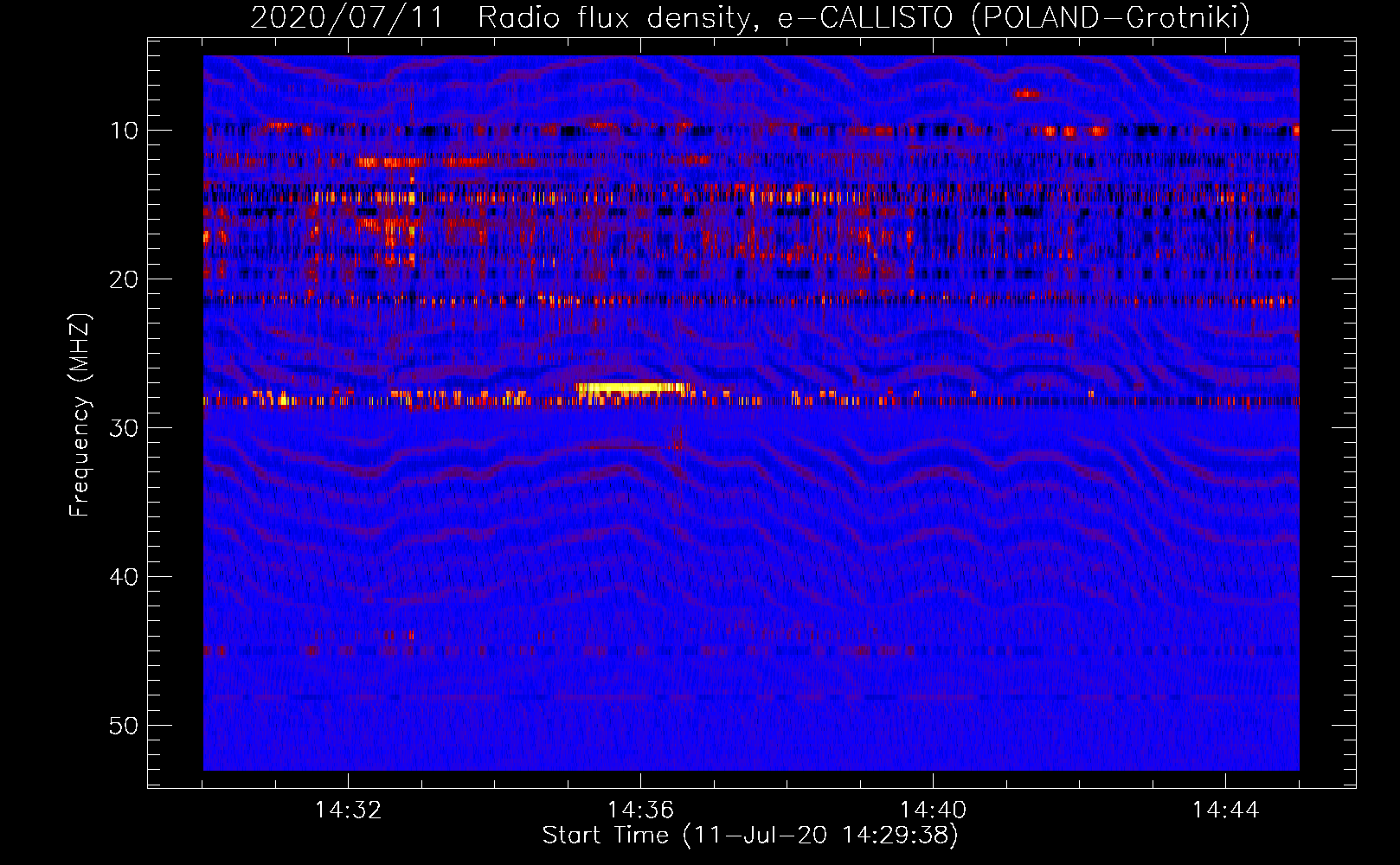
Task: Click the '40' frequency tick label
Action: pyautogui.click(x=125, y=577)
